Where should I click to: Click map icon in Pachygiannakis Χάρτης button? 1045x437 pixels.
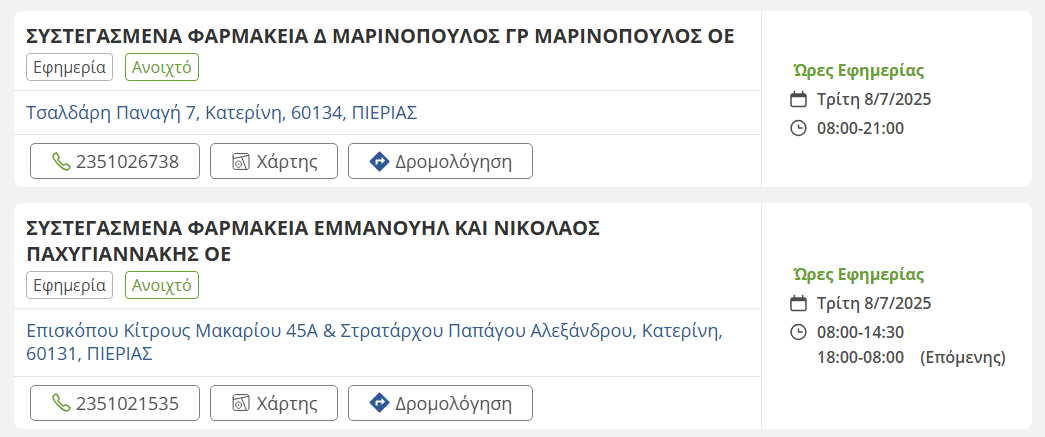tap(240, 403)
